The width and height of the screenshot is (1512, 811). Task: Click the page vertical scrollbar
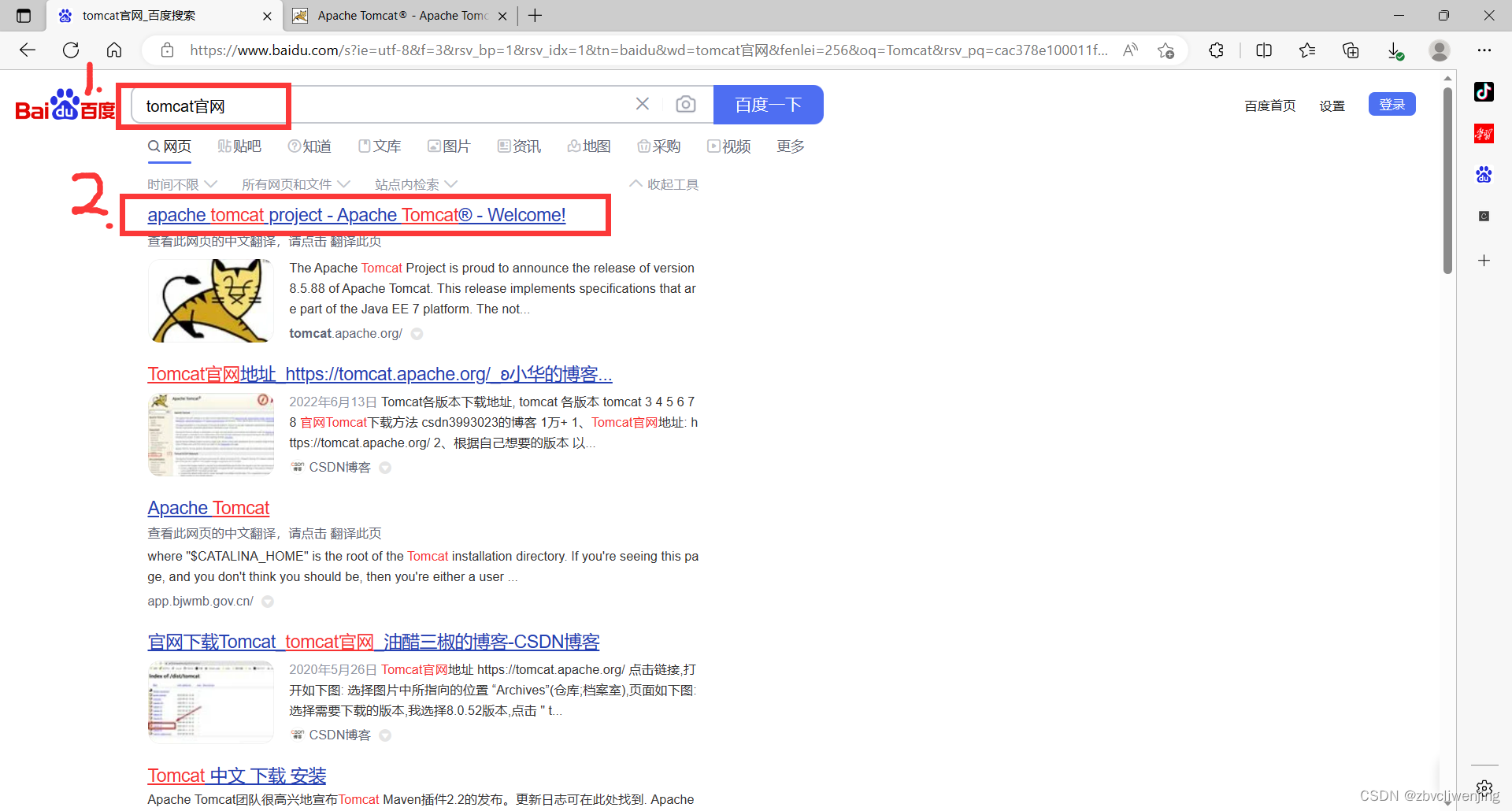tap(1447, 181)
